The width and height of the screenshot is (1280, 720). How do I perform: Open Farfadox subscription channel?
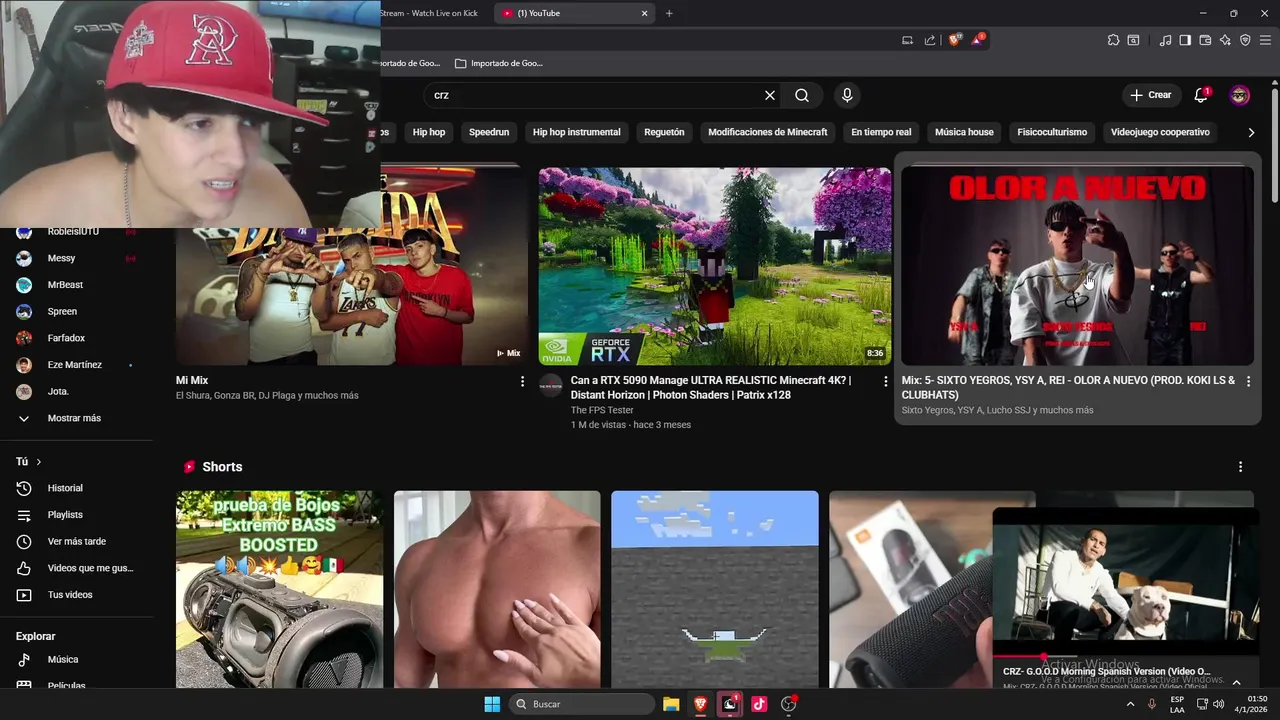pyautogui.click(x=77, y=338)
